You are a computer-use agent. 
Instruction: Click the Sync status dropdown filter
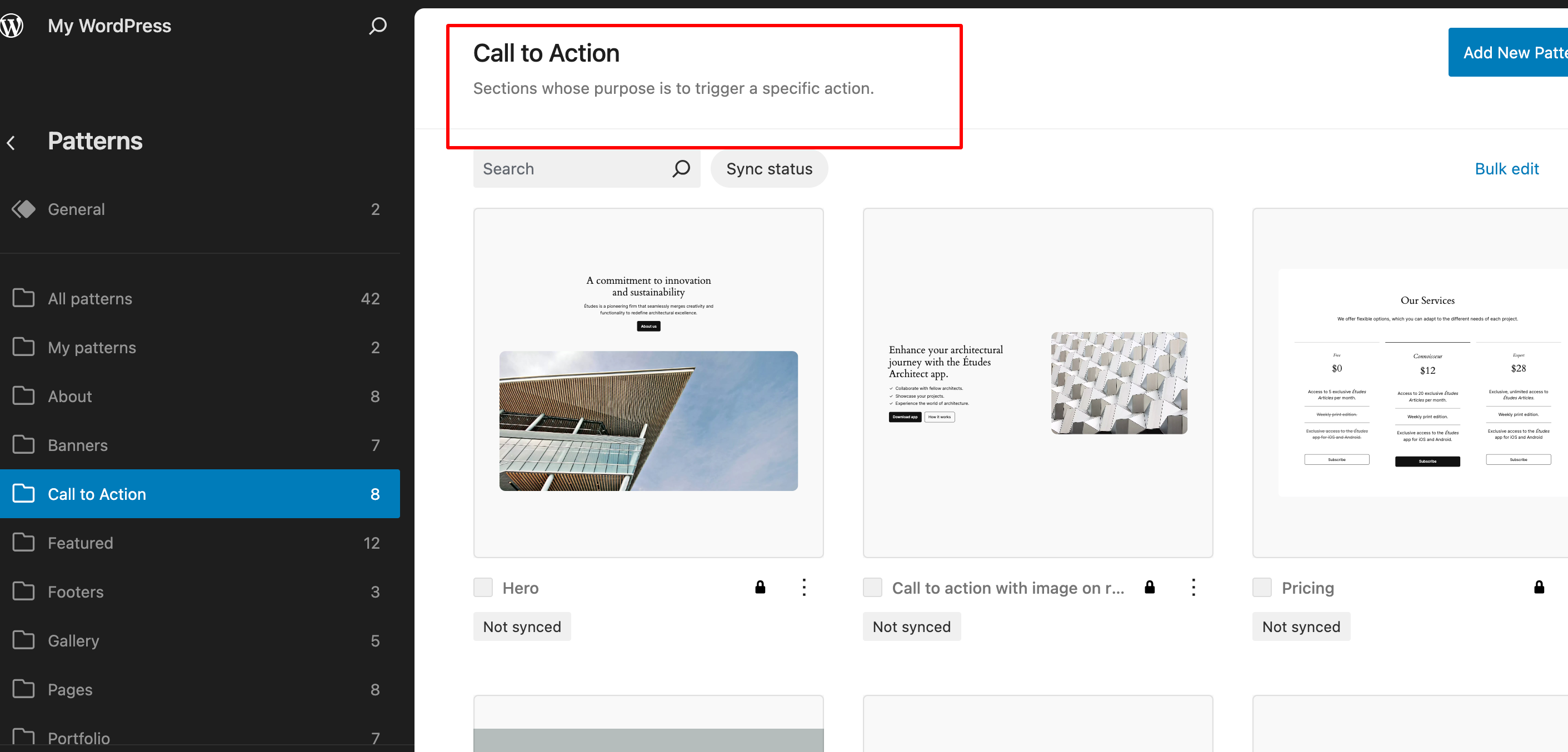[x=769, y=168]
